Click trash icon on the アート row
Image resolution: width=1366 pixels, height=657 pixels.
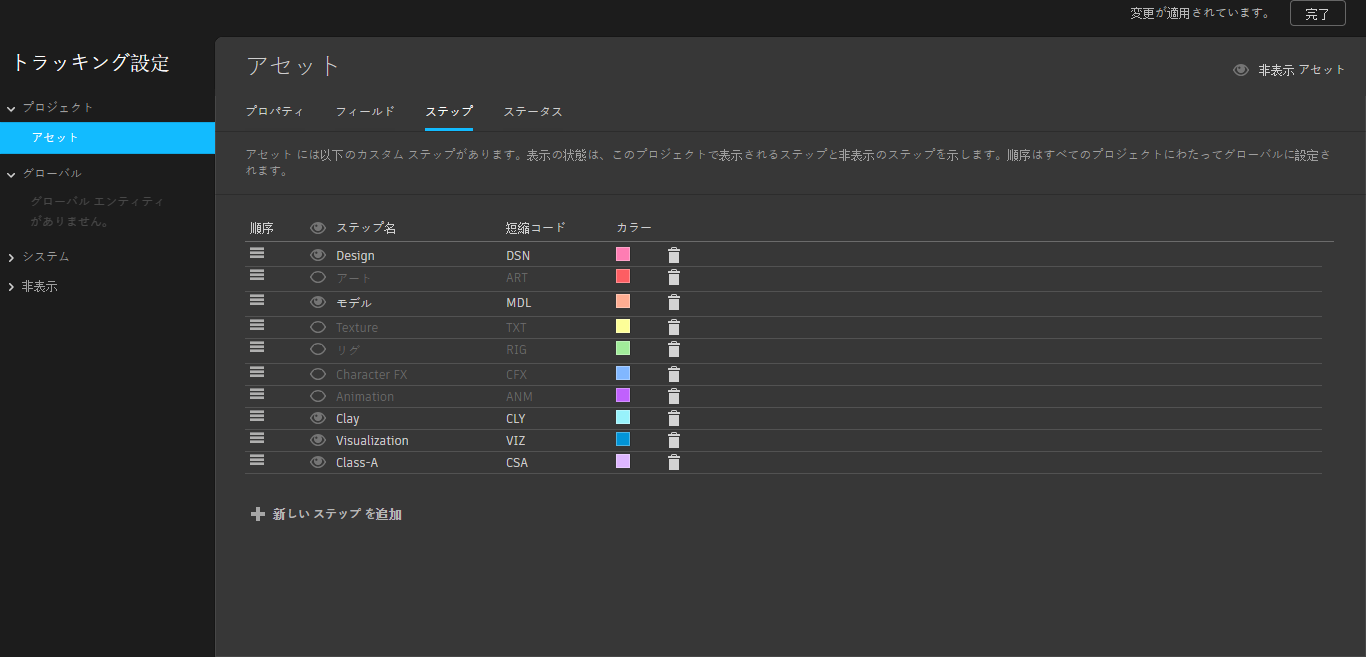coord(674,277)
